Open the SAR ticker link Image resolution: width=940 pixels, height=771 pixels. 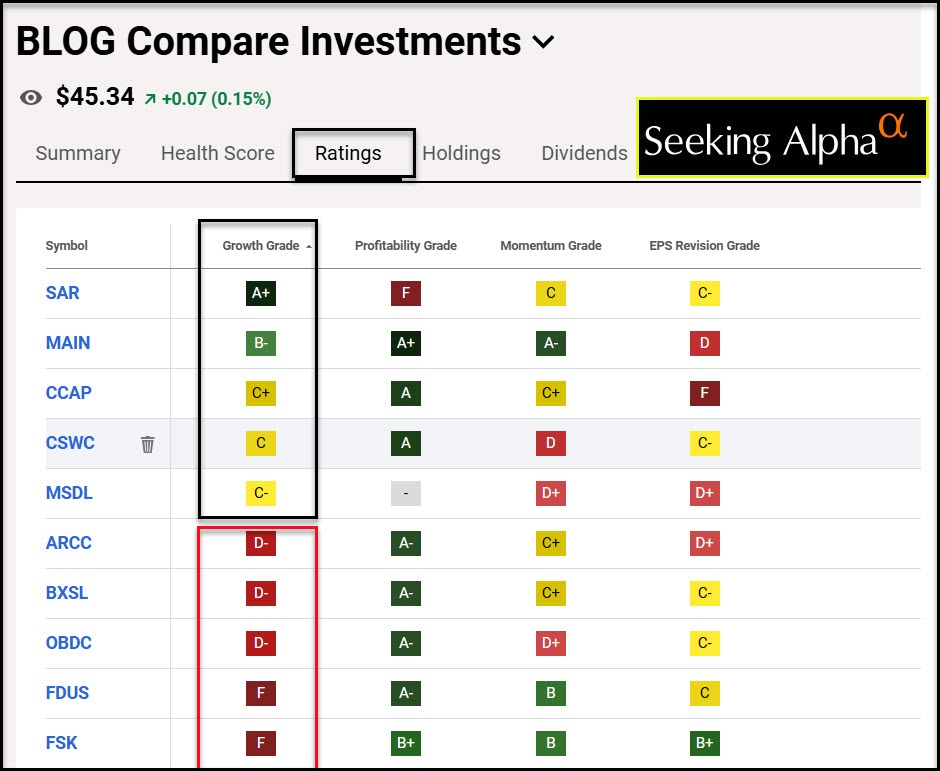pos(63,293)
